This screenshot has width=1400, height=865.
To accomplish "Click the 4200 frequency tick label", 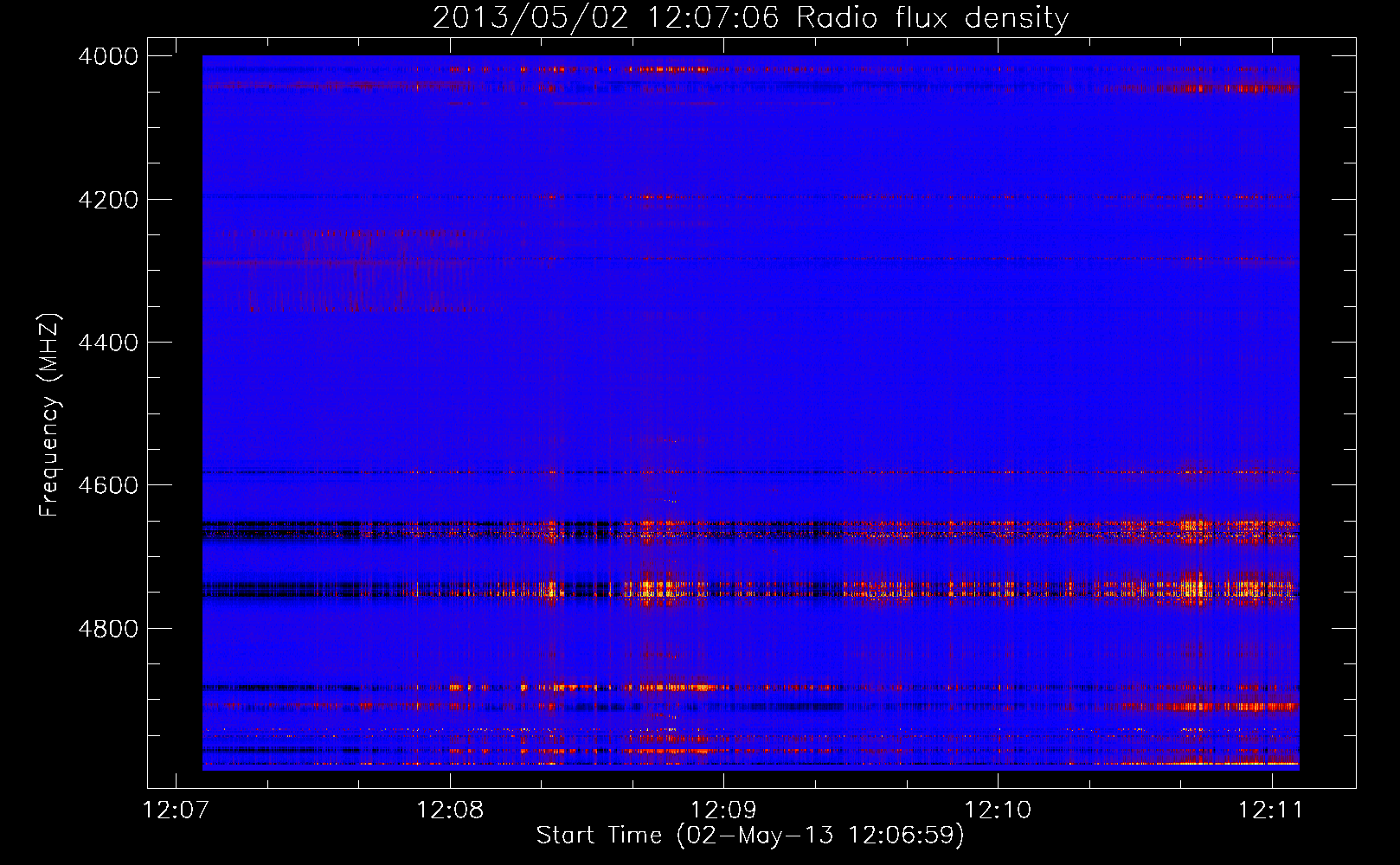I will (108, 200).
